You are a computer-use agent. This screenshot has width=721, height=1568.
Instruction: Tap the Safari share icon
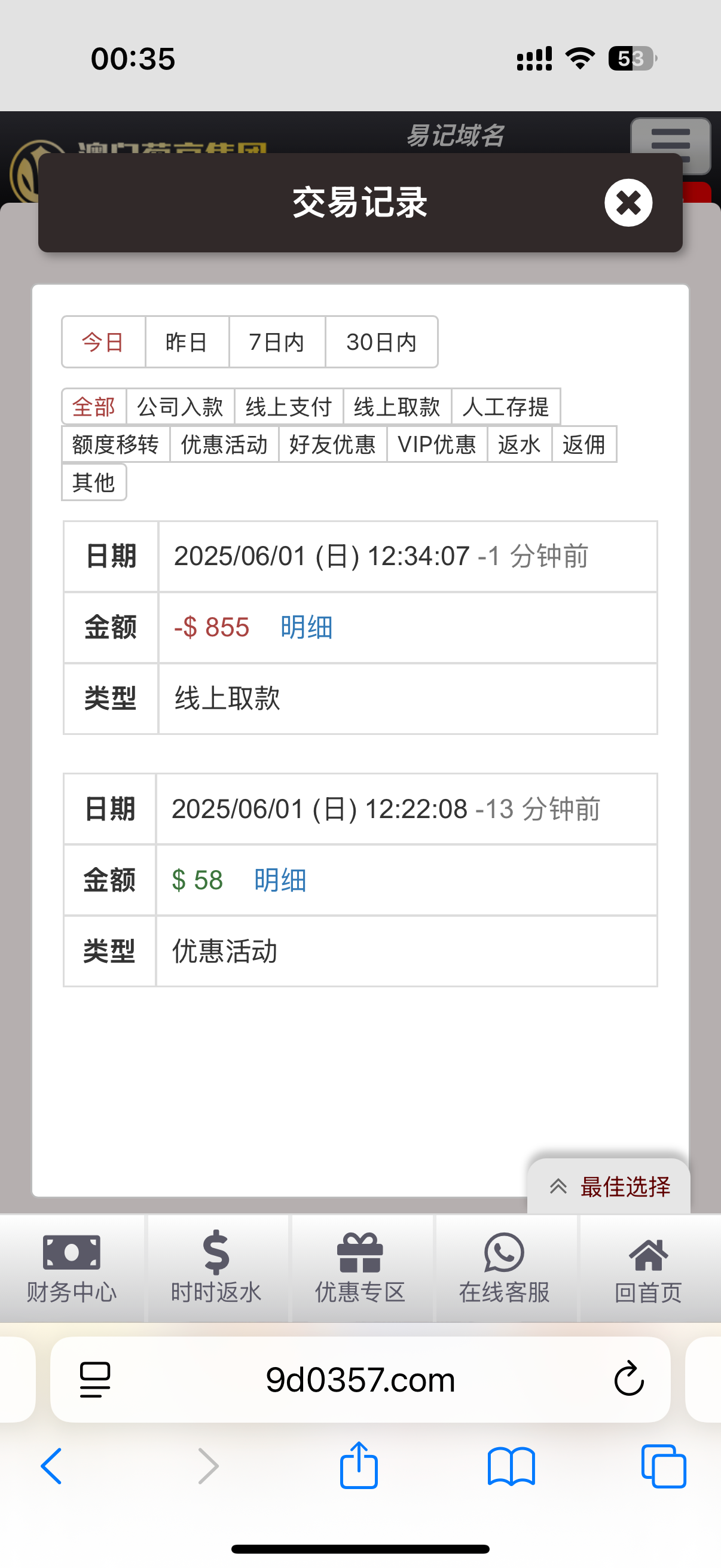[x=359, y=1466]
